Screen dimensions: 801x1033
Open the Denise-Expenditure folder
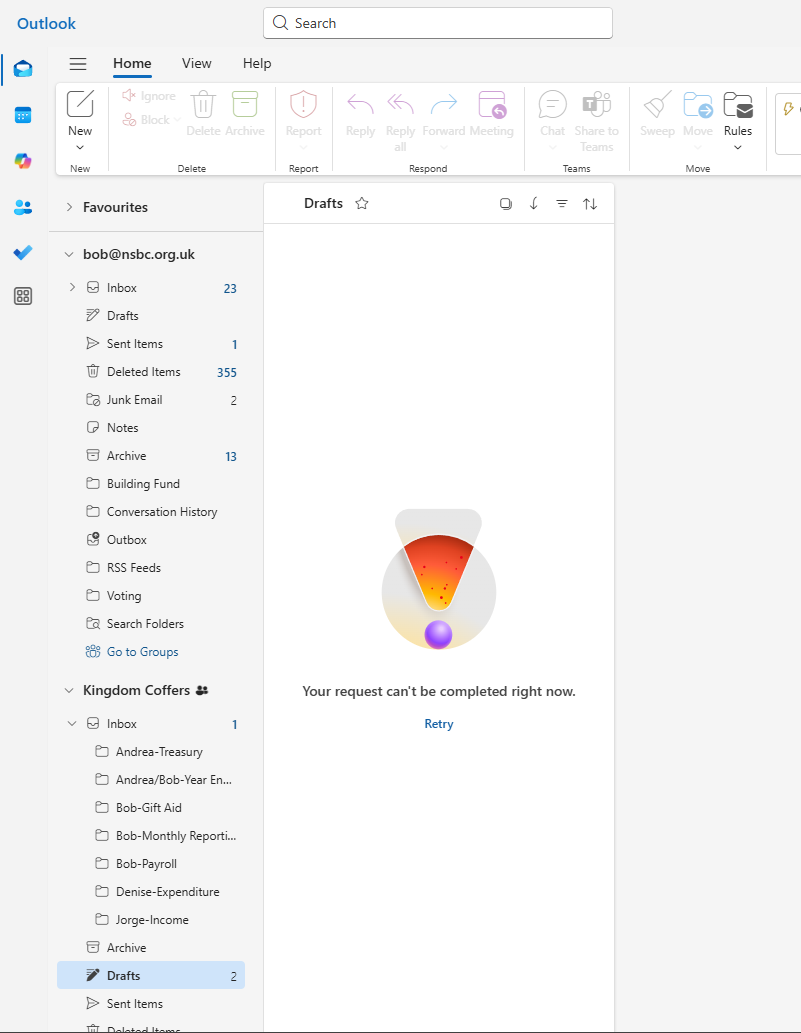151,892
